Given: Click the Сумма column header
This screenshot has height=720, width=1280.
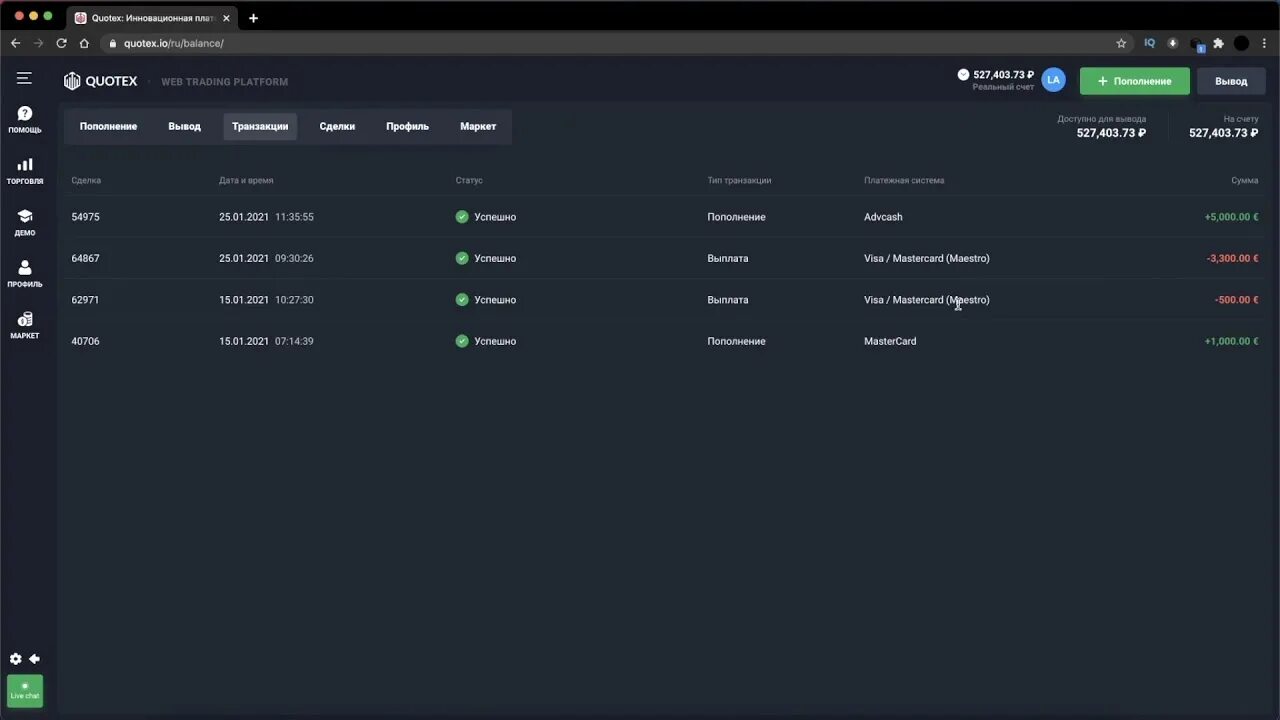Looking at the screenshot, I should click(x=1244, y=181).
